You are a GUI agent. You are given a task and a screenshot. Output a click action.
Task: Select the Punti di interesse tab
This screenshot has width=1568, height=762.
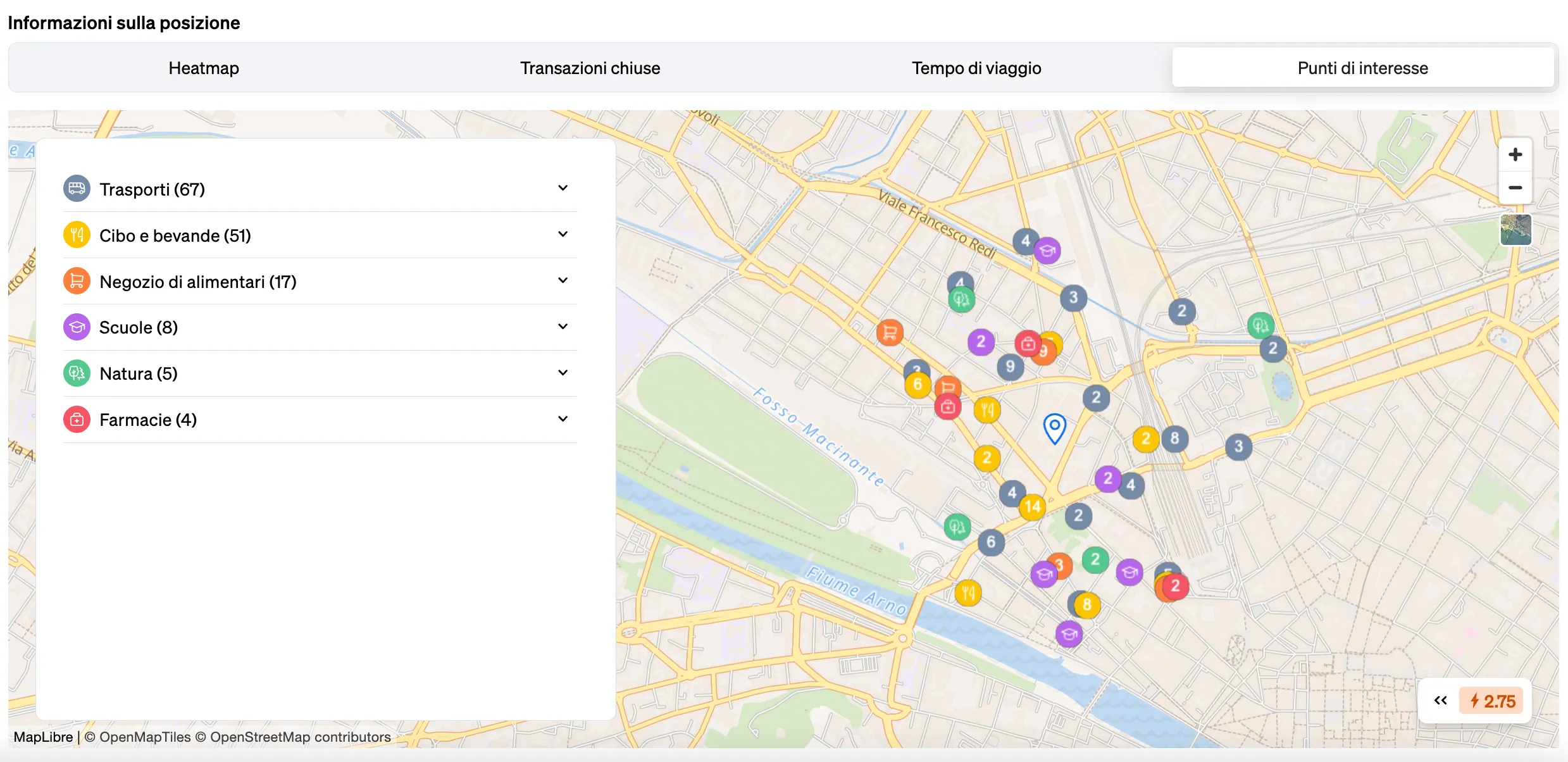pos(1362,68)
